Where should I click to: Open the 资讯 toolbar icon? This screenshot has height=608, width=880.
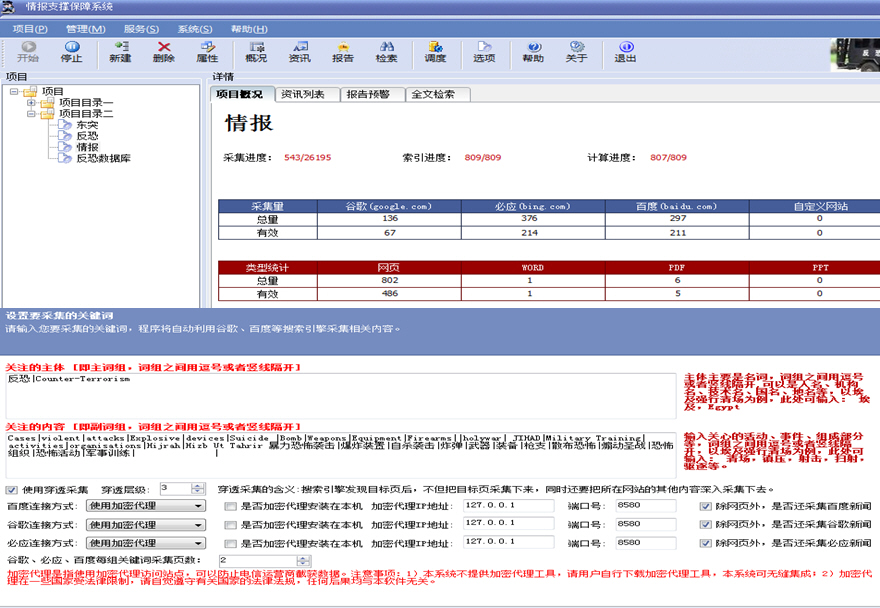300,51
